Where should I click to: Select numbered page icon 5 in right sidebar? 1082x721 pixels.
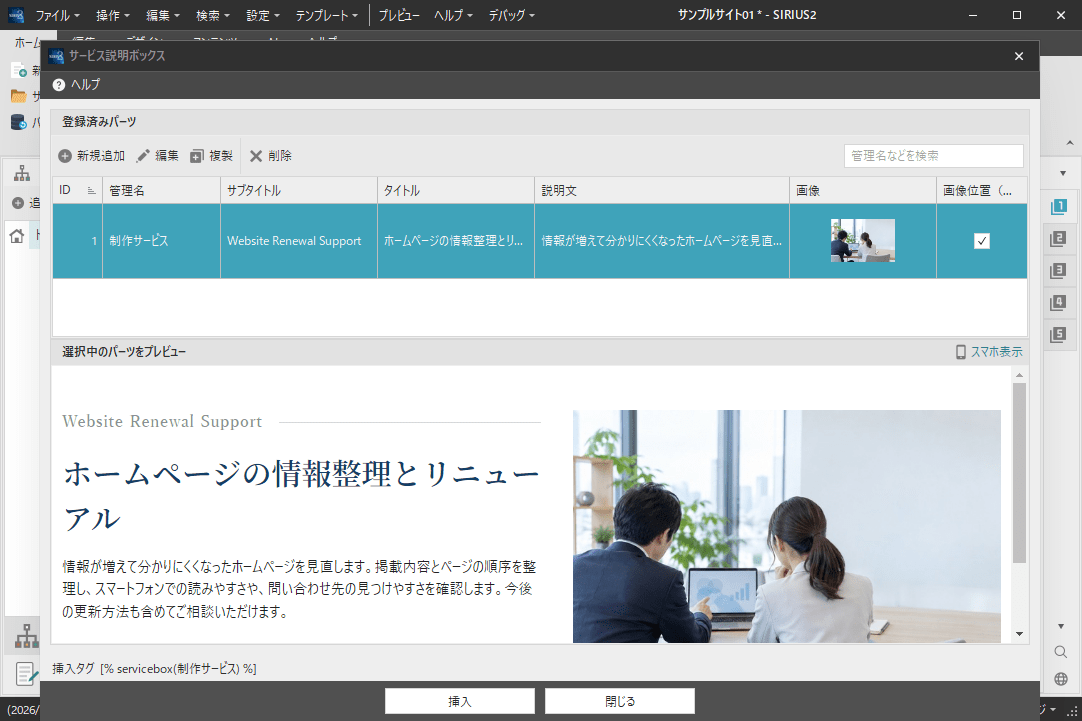pos(1058,335)
